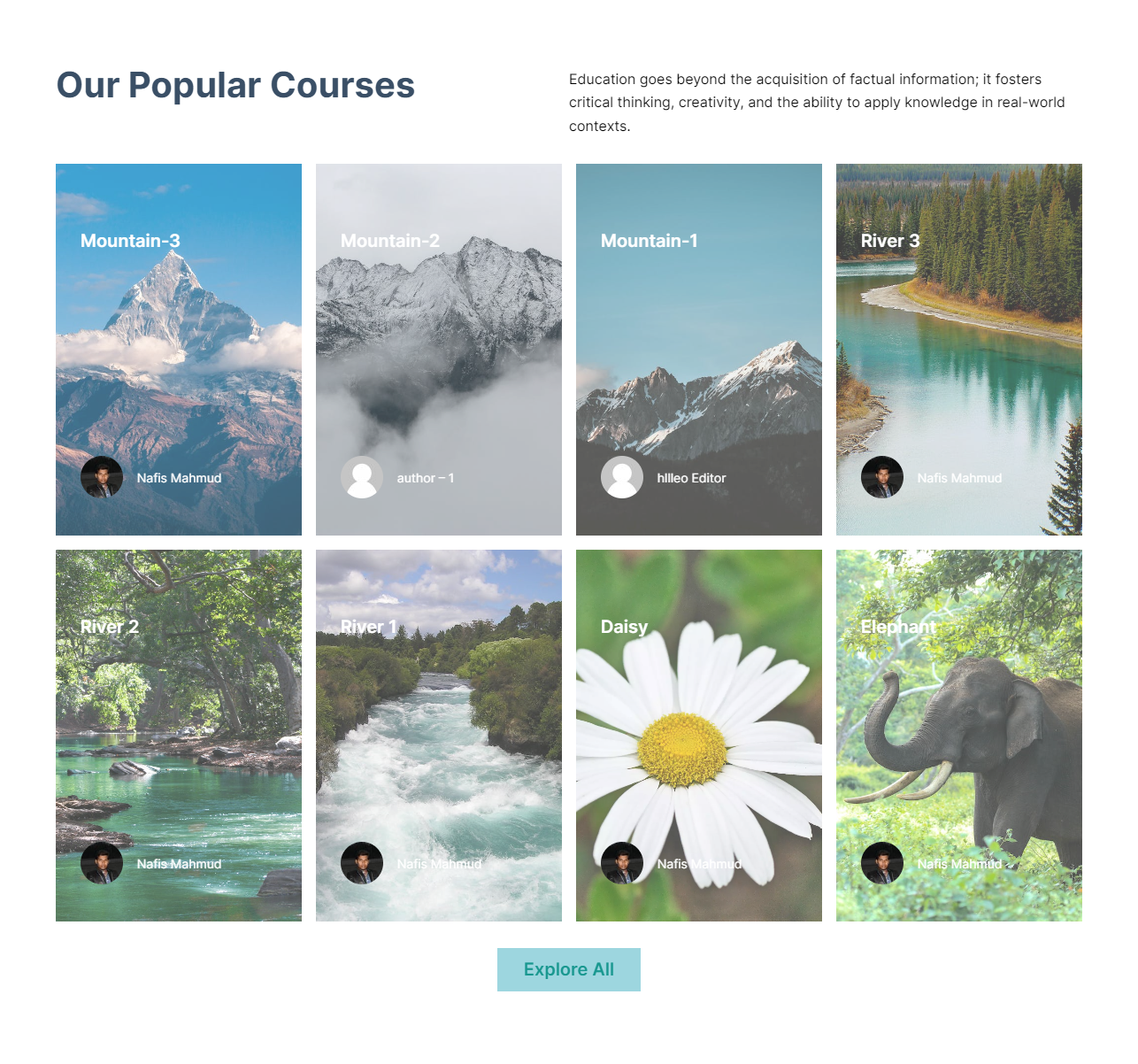The height and width of the screenshot is (1064, 1138).
Task: Click the author avatar on River 1 card
Action: click(362, 863)
